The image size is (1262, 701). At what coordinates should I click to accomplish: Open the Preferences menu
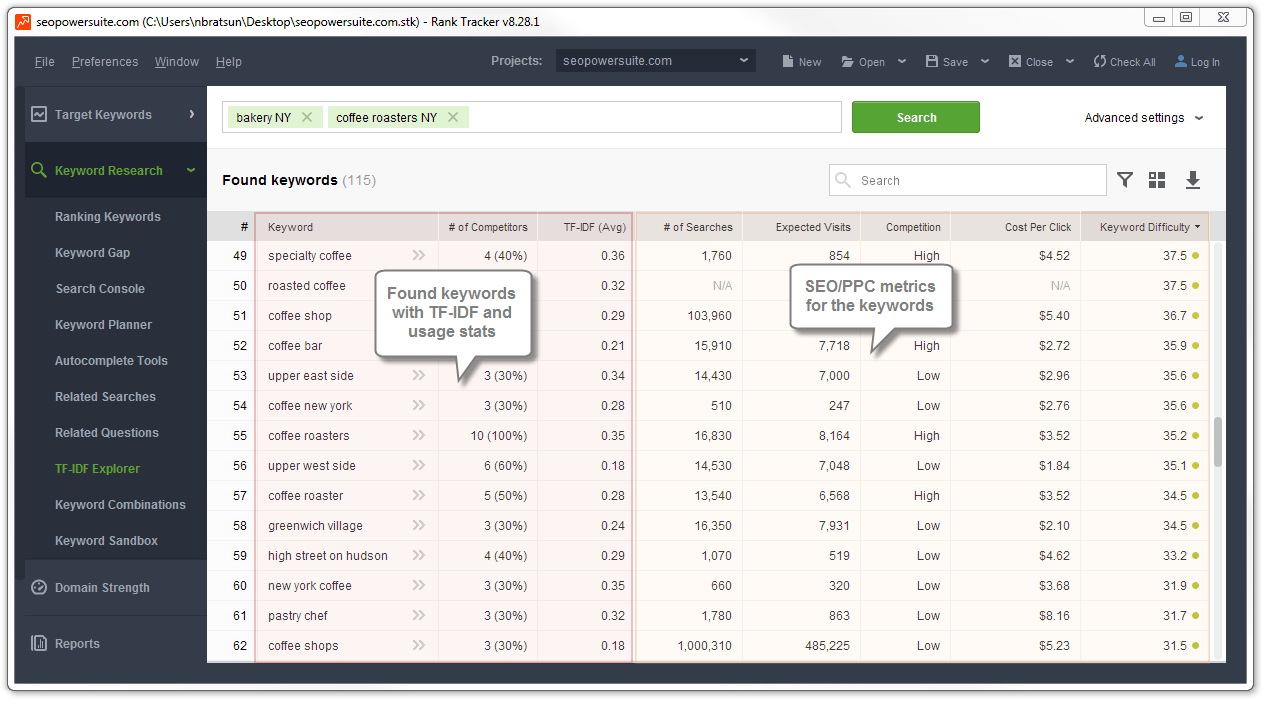[x=105, y=62]
